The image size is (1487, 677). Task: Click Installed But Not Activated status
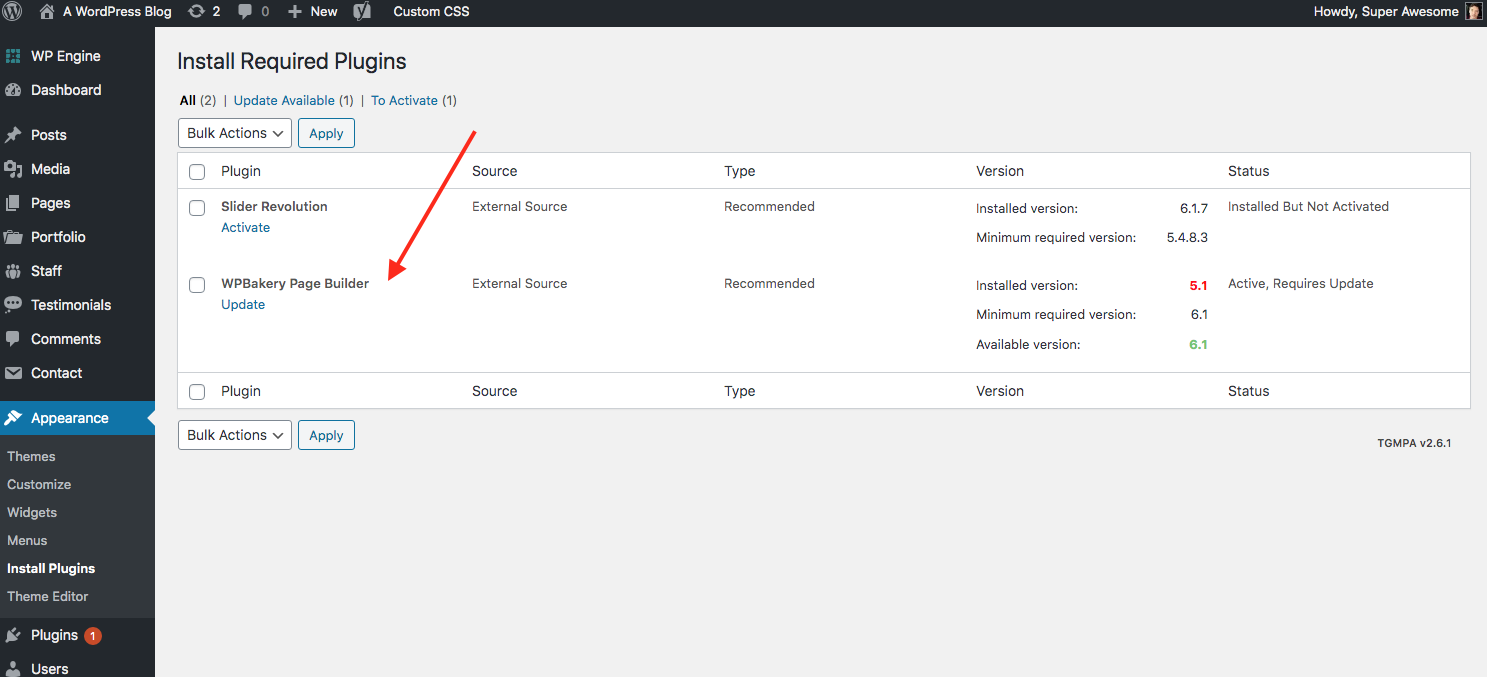(x=1308, y=207)
